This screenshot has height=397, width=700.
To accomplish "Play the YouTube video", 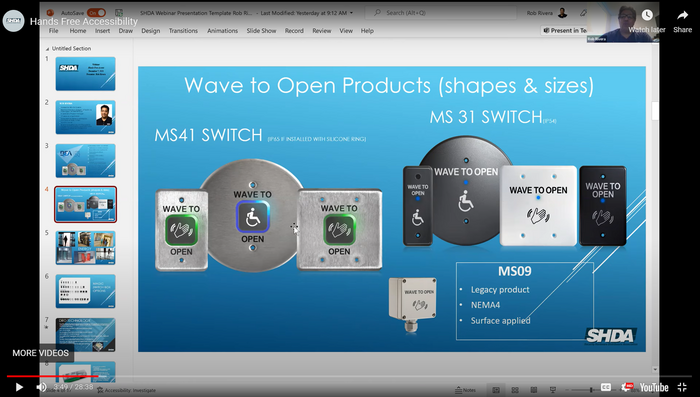I will coord(19,387).
